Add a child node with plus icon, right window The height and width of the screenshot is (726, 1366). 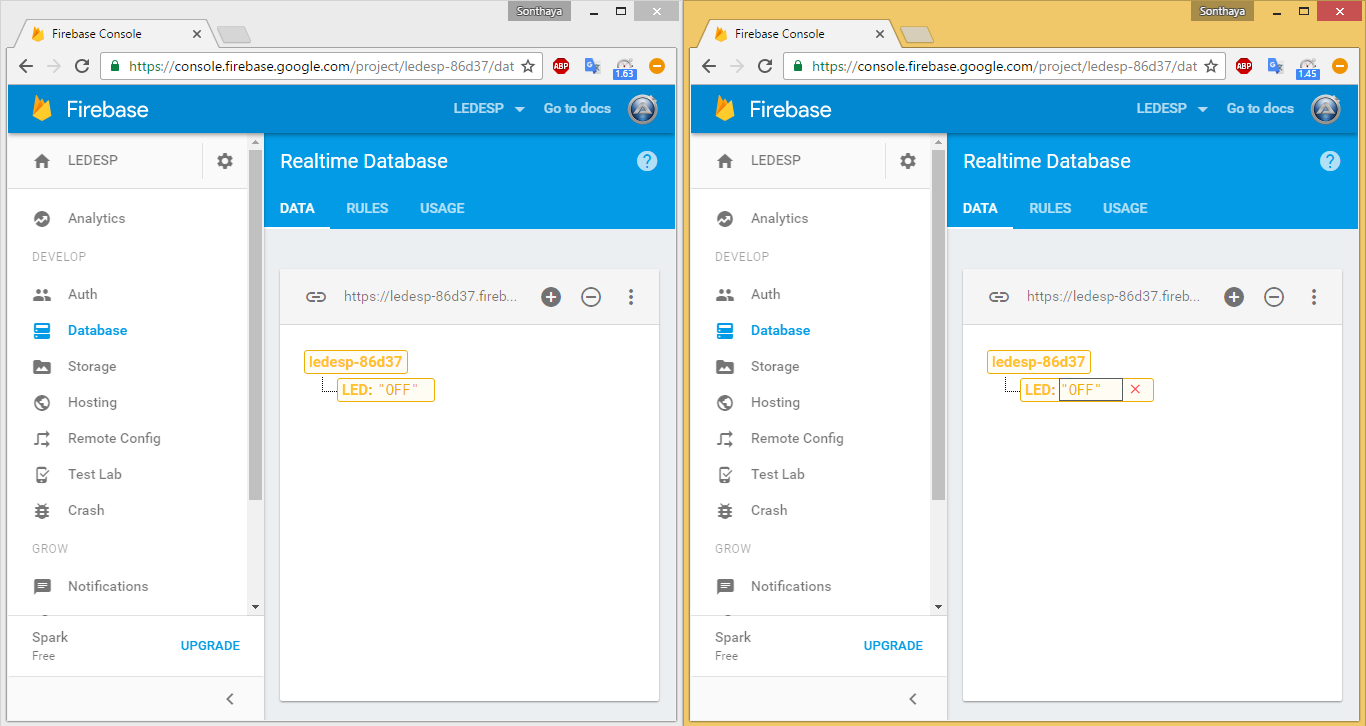(1234, 297)
